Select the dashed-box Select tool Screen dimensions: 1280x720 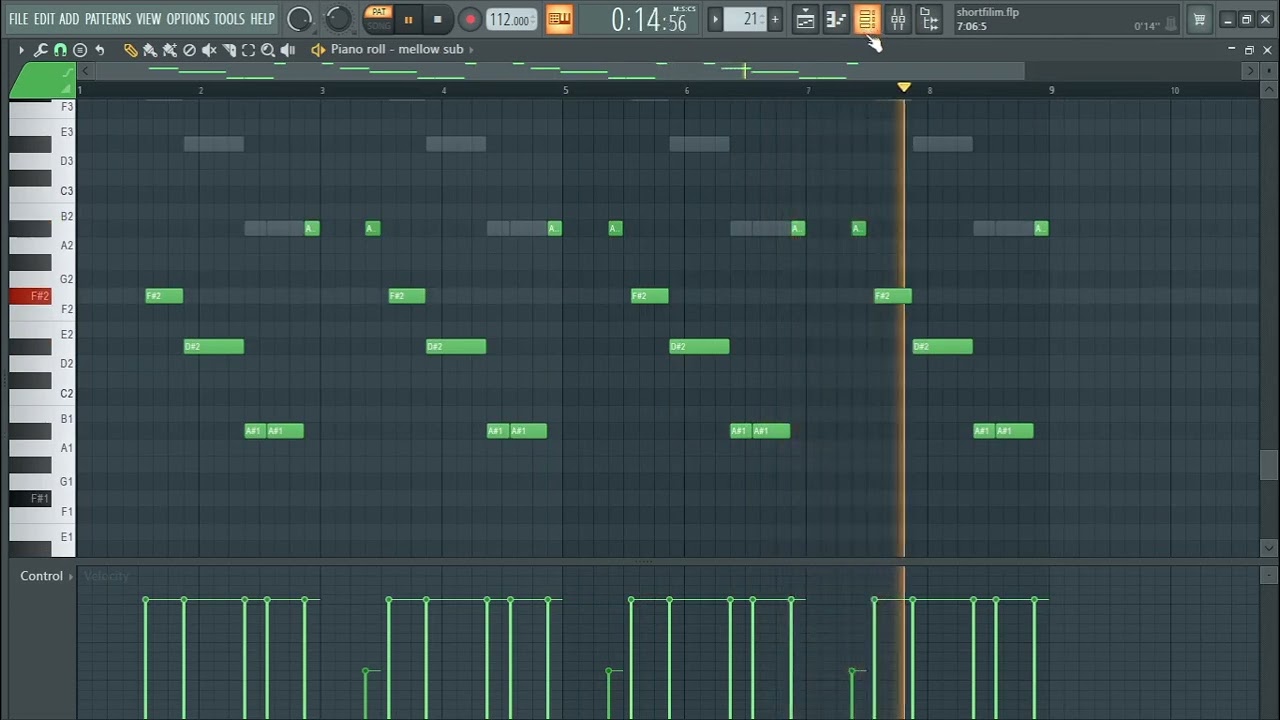(248, 50)
